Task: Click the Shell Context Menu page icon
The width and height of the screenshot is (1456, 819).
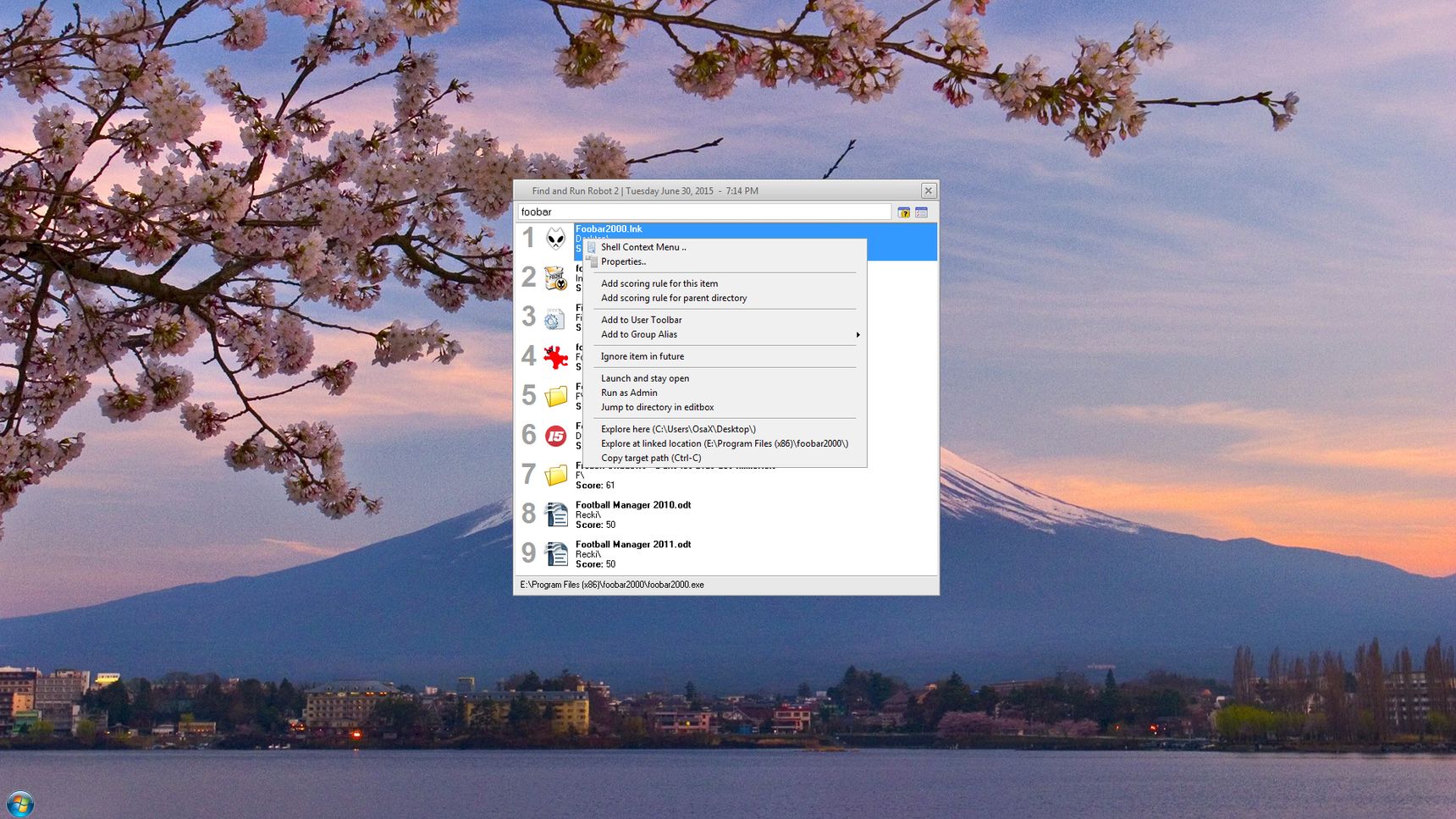Action: click(592, 247)
